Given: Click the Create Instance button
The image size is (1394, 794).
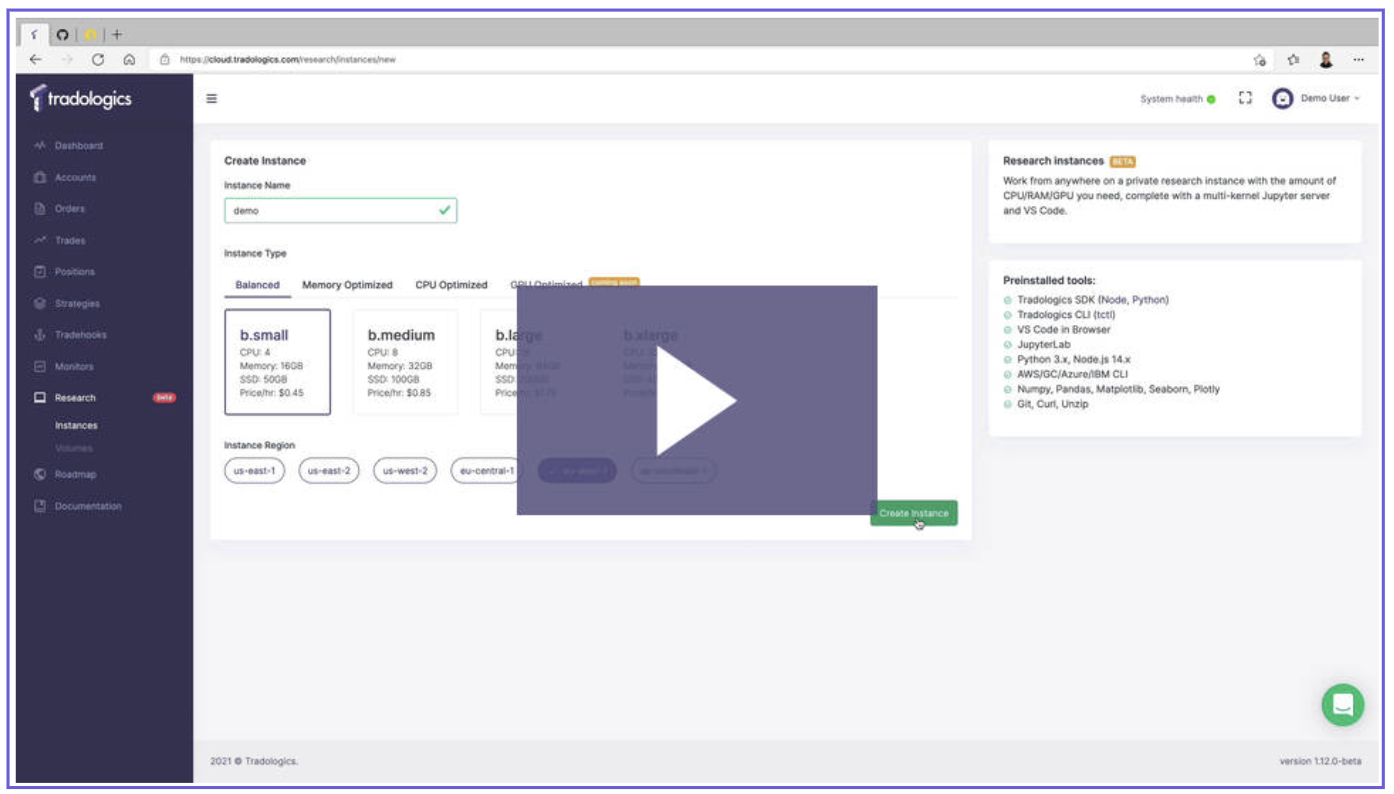Looking at the screenshot, I should pyautogui.click(x=914, y=513).
